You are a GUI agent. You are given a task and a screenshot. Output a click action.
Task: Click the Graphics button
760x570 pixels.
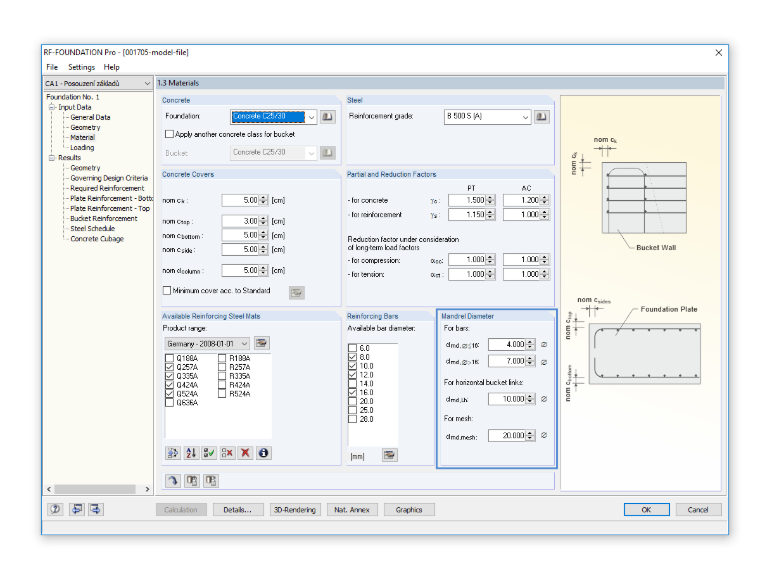tap(409, 509)
